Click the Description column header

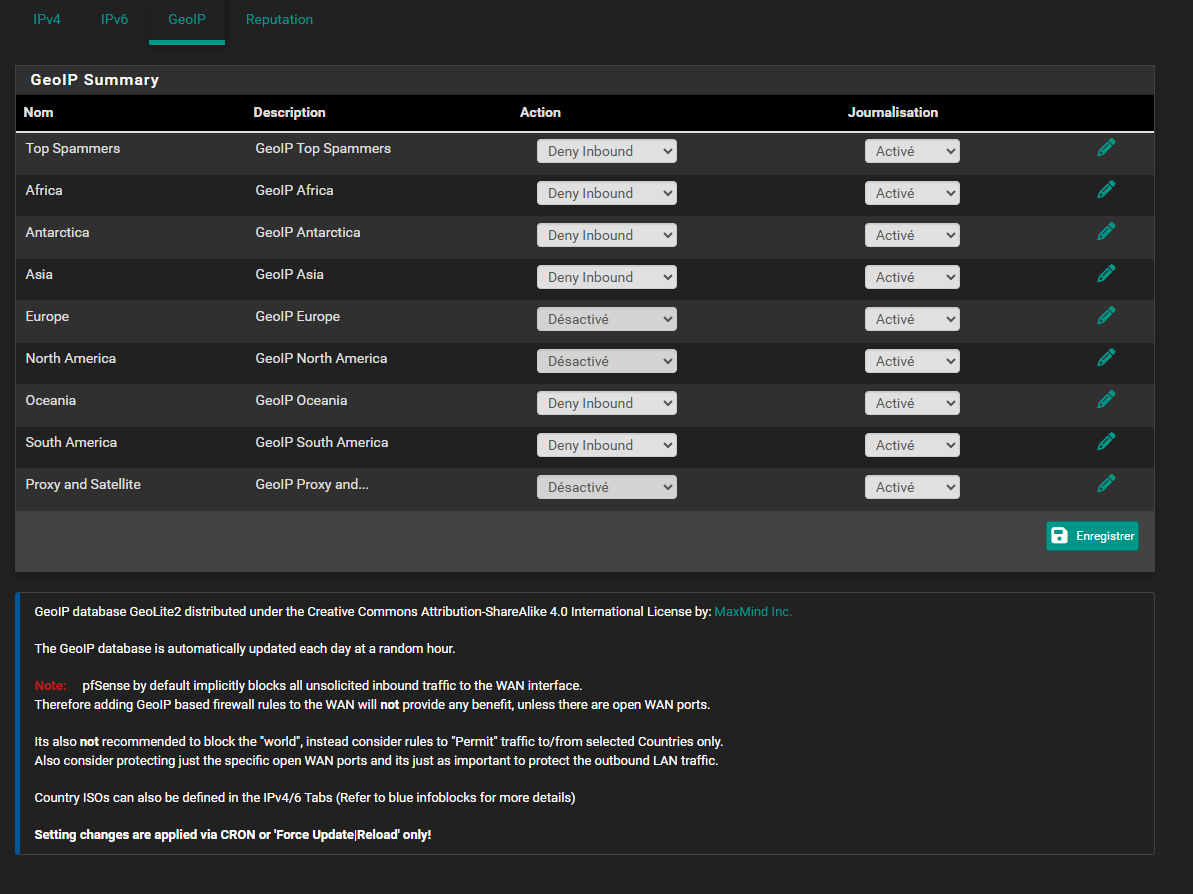pos(289,113)
